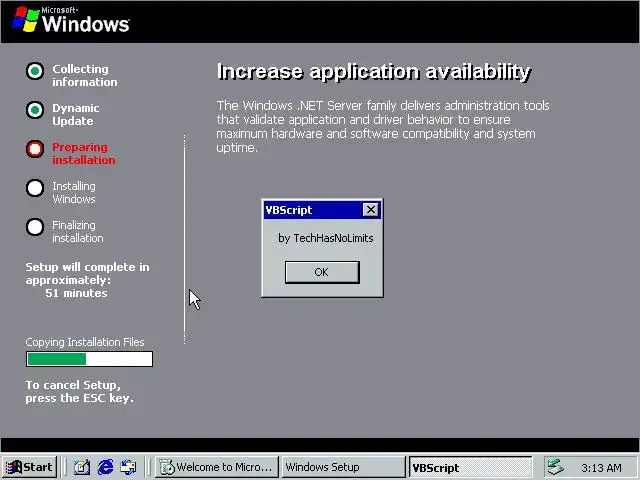Image resolution: width=640 pixels, height=480 pixels.
Task: Click the Microsoft Windows logo
Action: 71,20
